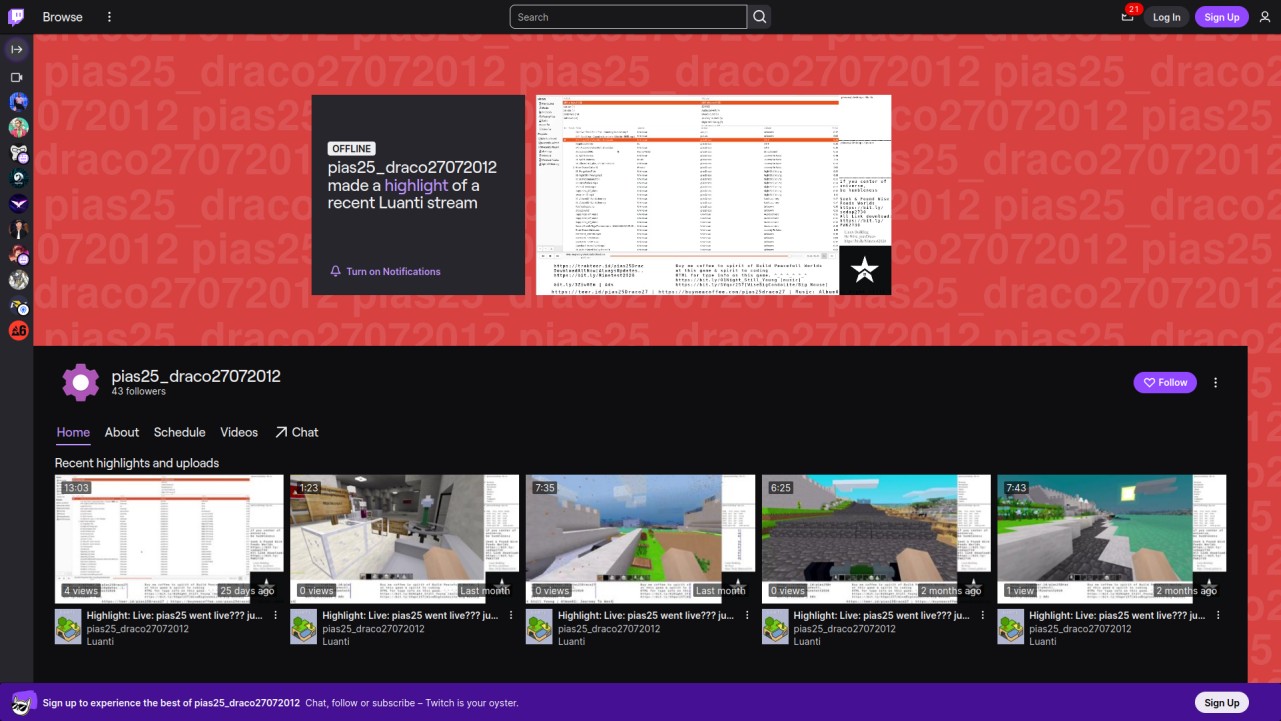Viewport: 1281px width, 721px height.
Task: Open the offline highlight video preview
Action: click(713, 195)
